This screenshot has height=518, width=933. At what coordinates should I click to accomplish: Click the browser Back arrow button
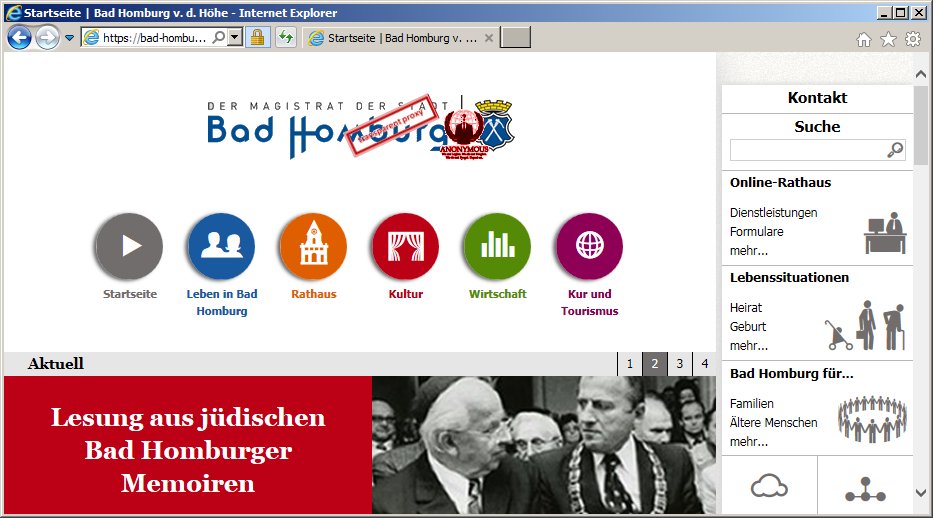coord(19,38)
